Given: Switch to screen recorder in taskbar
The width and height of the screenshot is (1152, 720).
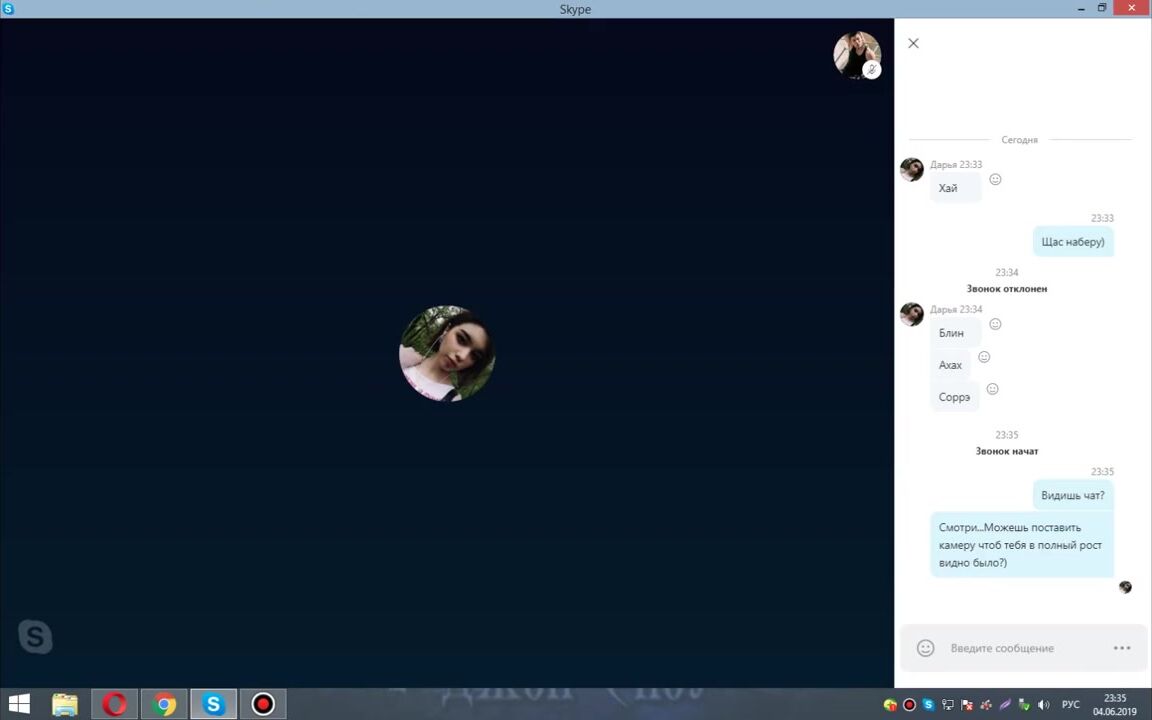Looking at the screenshot, I should point(263,704).
